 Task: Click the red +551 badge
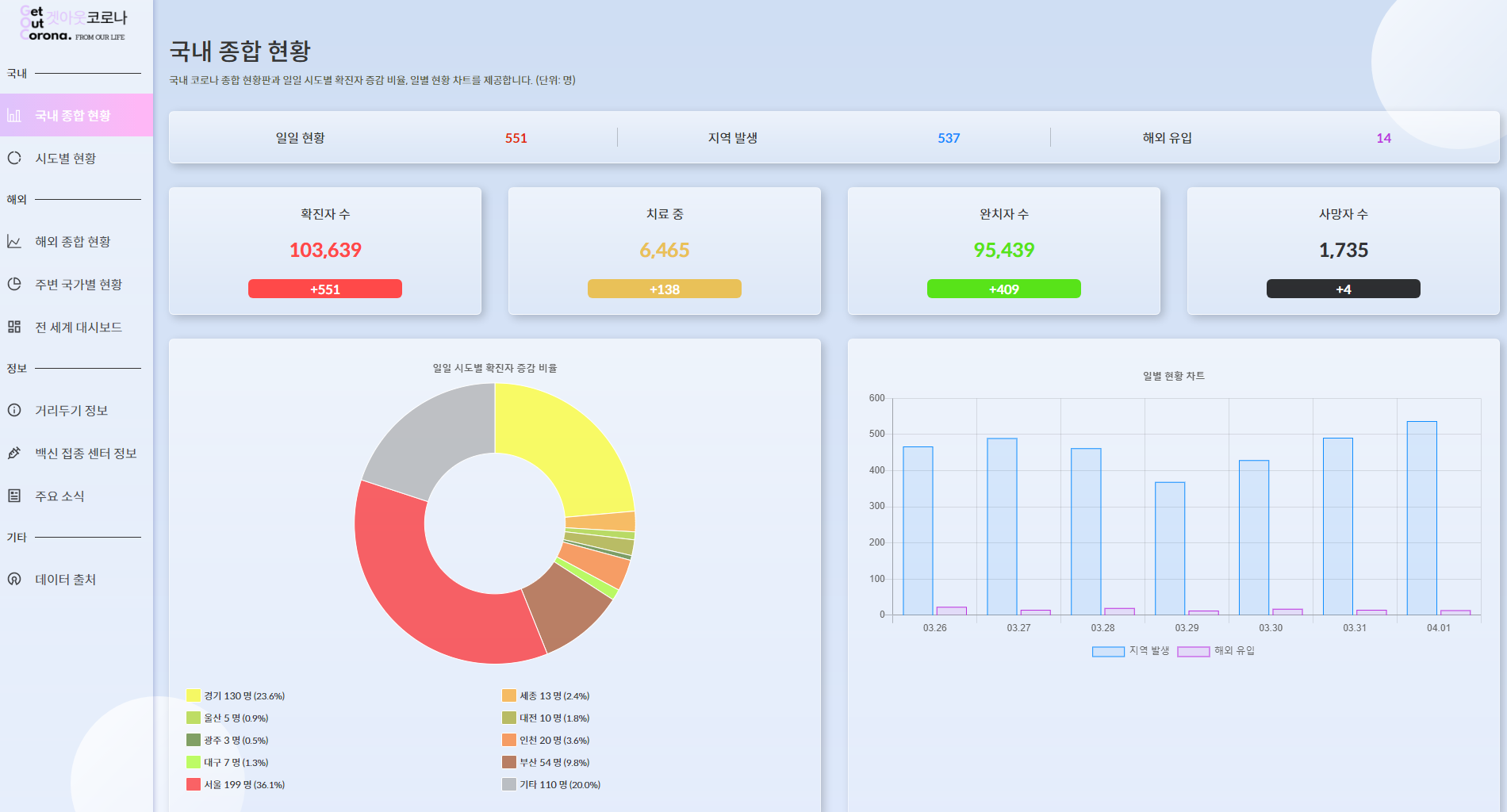coord(325,289)
